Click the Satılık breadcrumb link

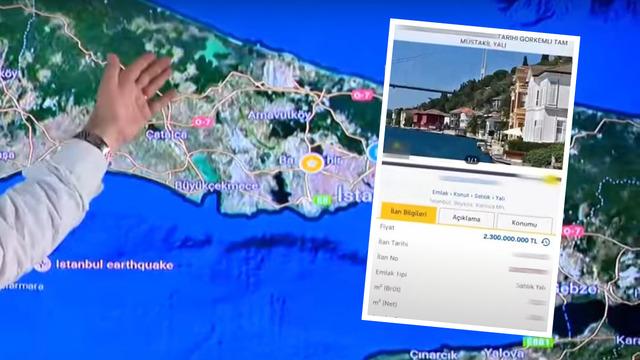point(482,196)
